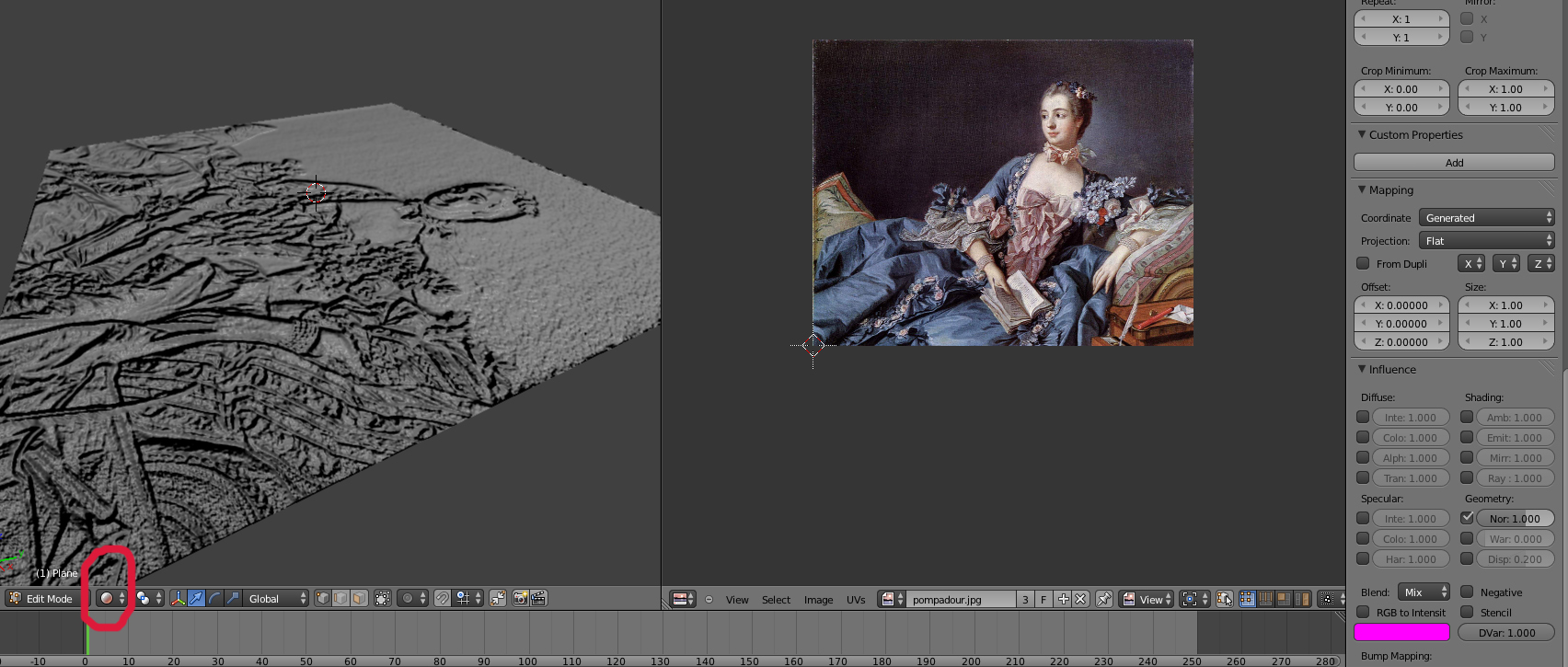Image resolution: width=1568 pixels, height=667 pixels.
Task: Adjust the DVar 1.000 slider
Action: (1506, 632)
